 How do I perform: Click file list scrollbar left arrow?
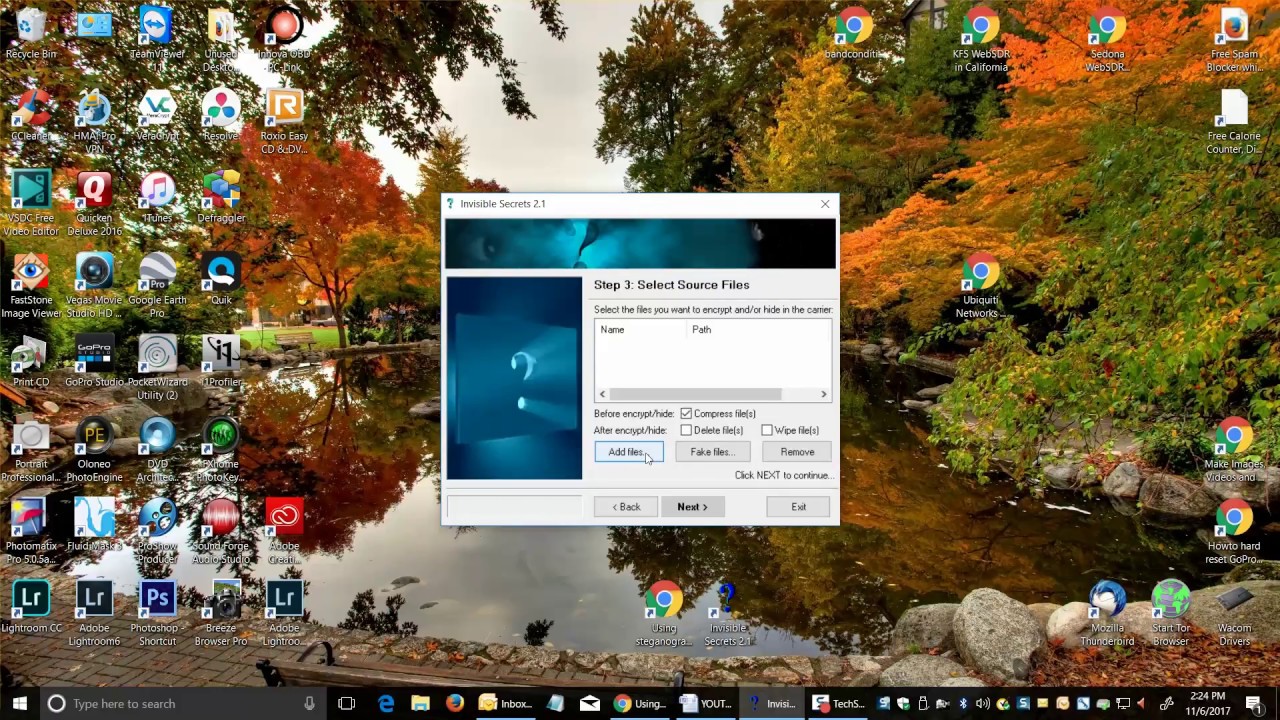point(602,394)
